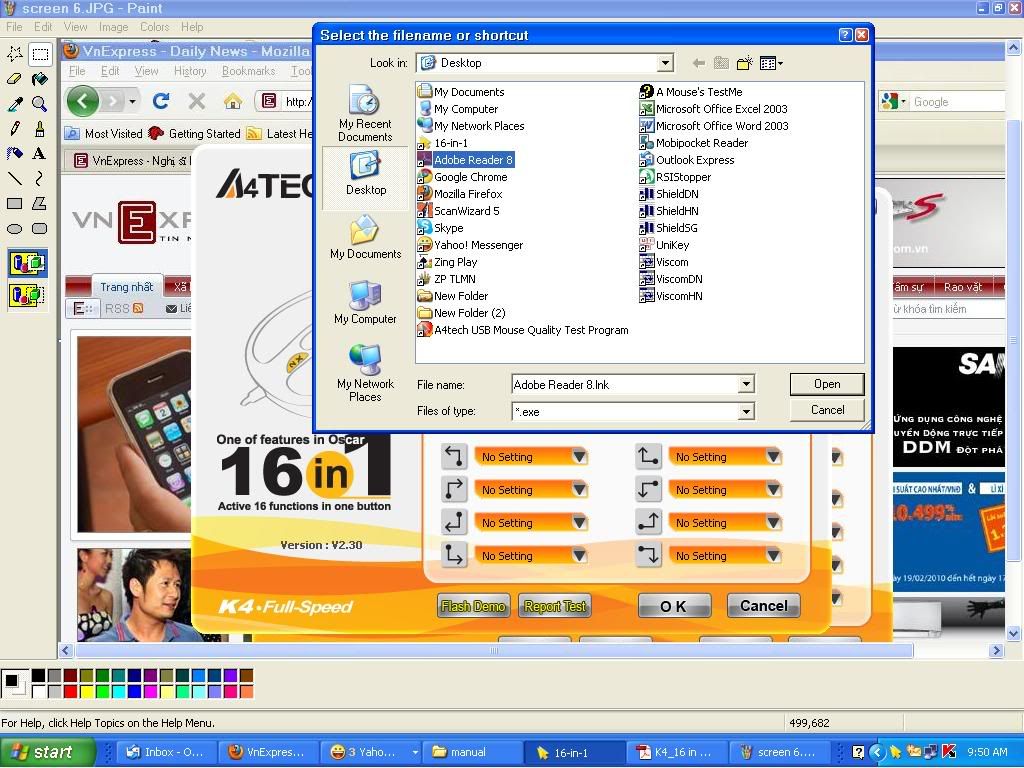Select the Brush tool in Paint
Screen dimensions: 1024x768
[40, 129]
